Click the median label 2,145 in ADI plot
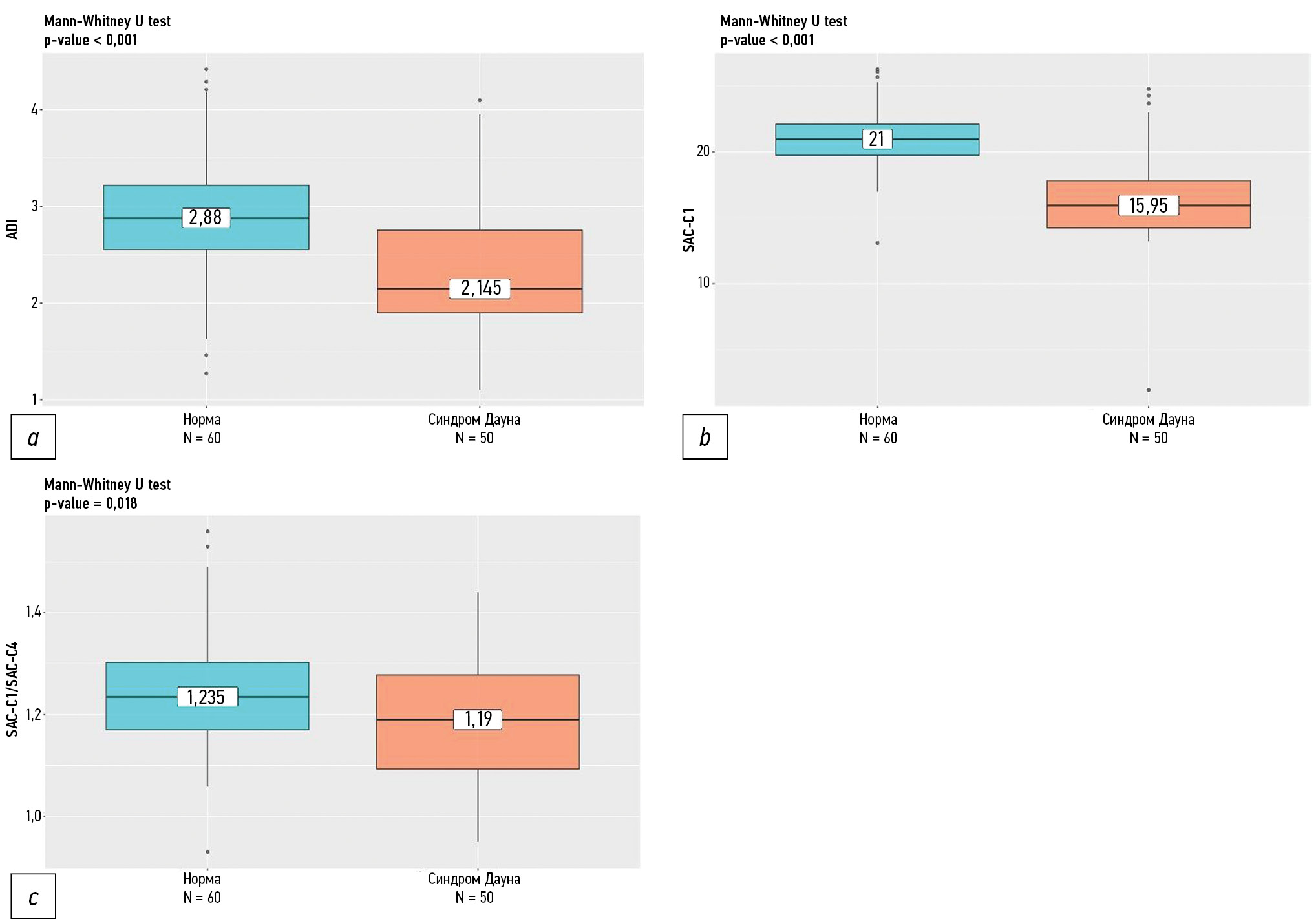The image size is (1316, 919). pos(480,288)
